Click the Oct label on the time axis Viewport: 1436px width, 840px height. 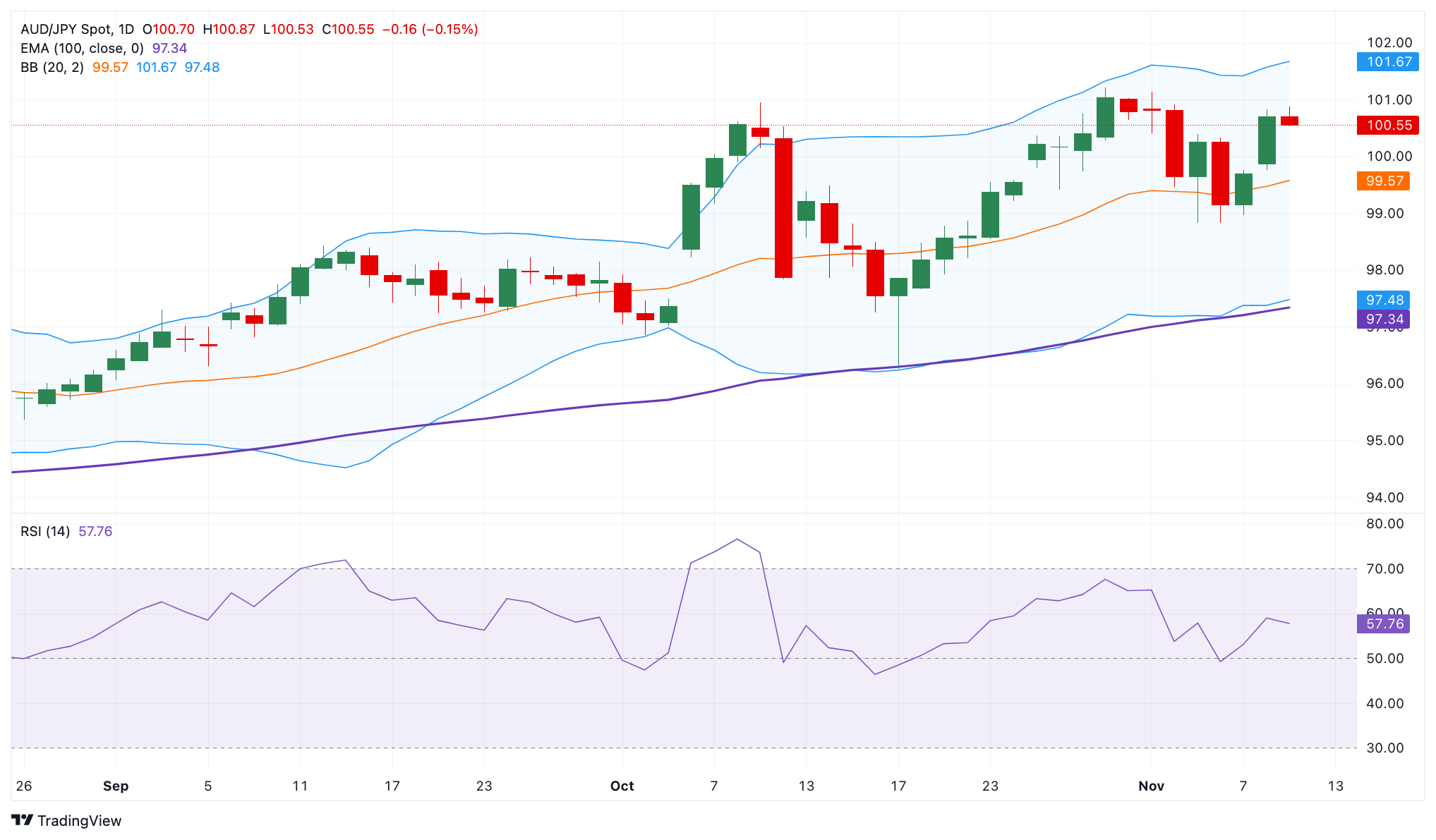(x=622, y=786)
